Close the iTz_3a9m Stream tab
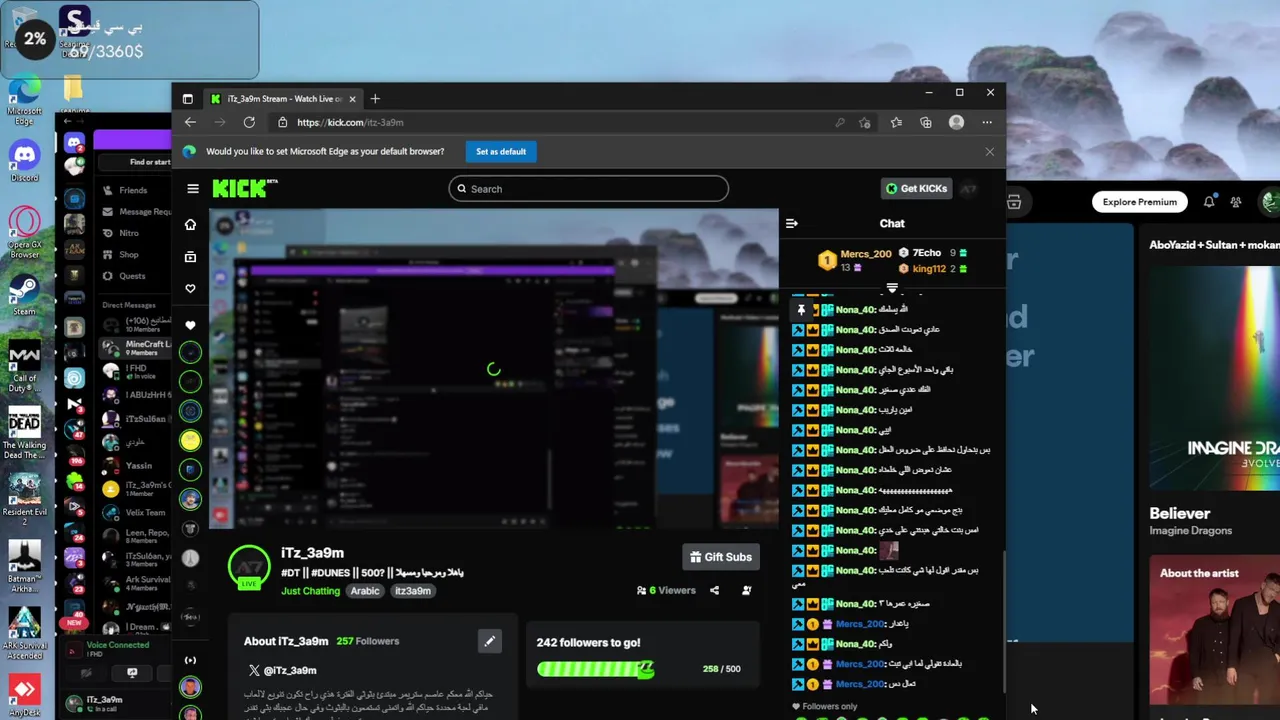 353,99
